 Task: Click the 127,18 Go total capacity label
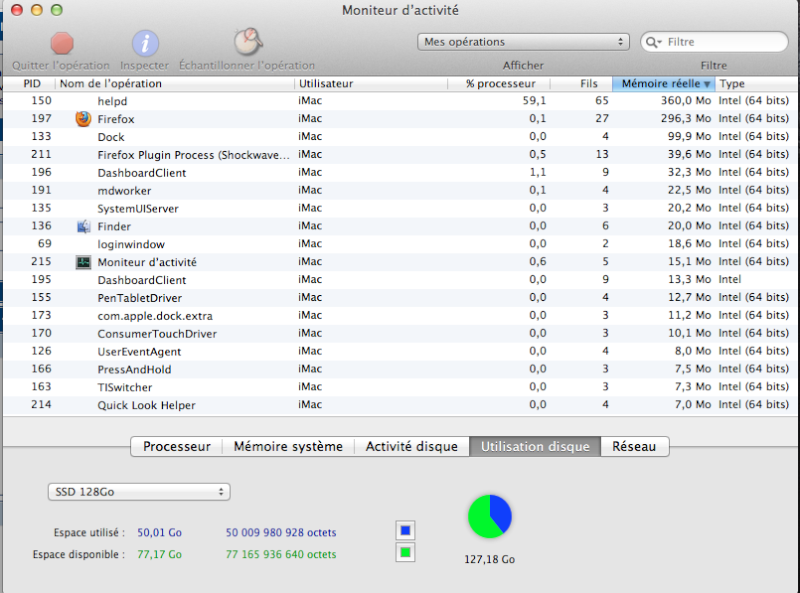coord(489,559)
